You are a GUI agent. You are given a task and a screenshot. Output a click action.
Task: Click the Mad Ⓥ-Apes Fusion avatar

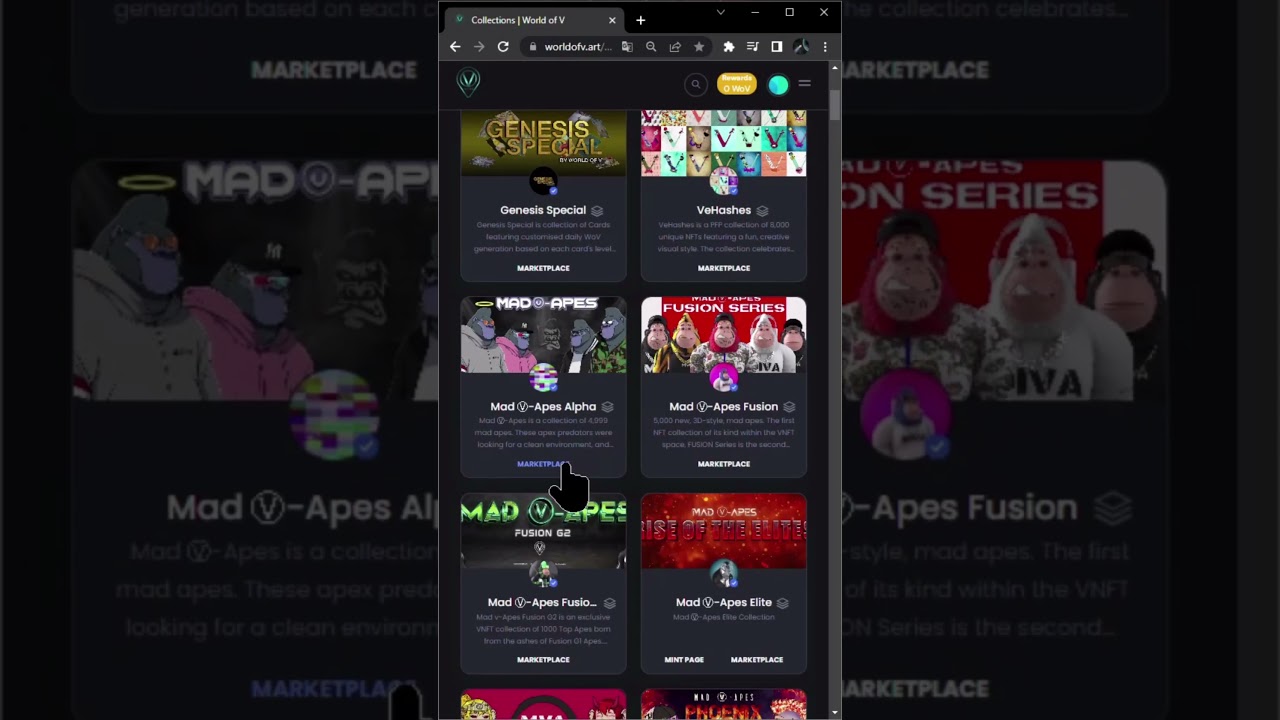[724, 378]
